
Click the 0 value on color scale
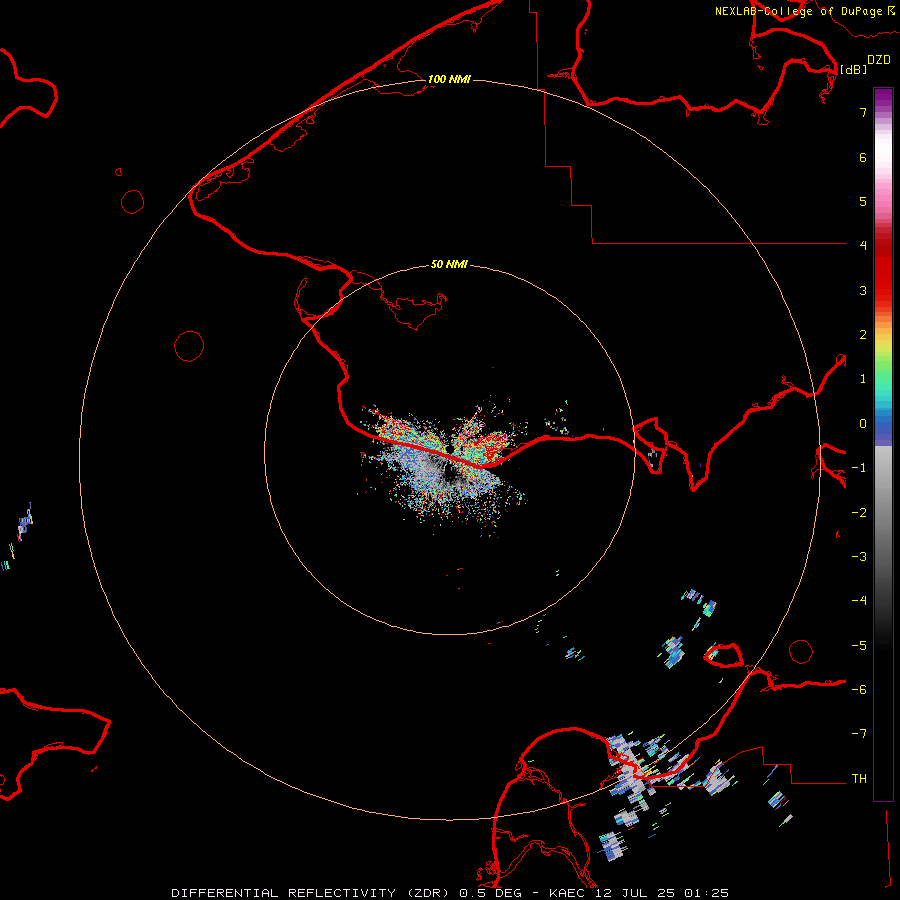863,424
